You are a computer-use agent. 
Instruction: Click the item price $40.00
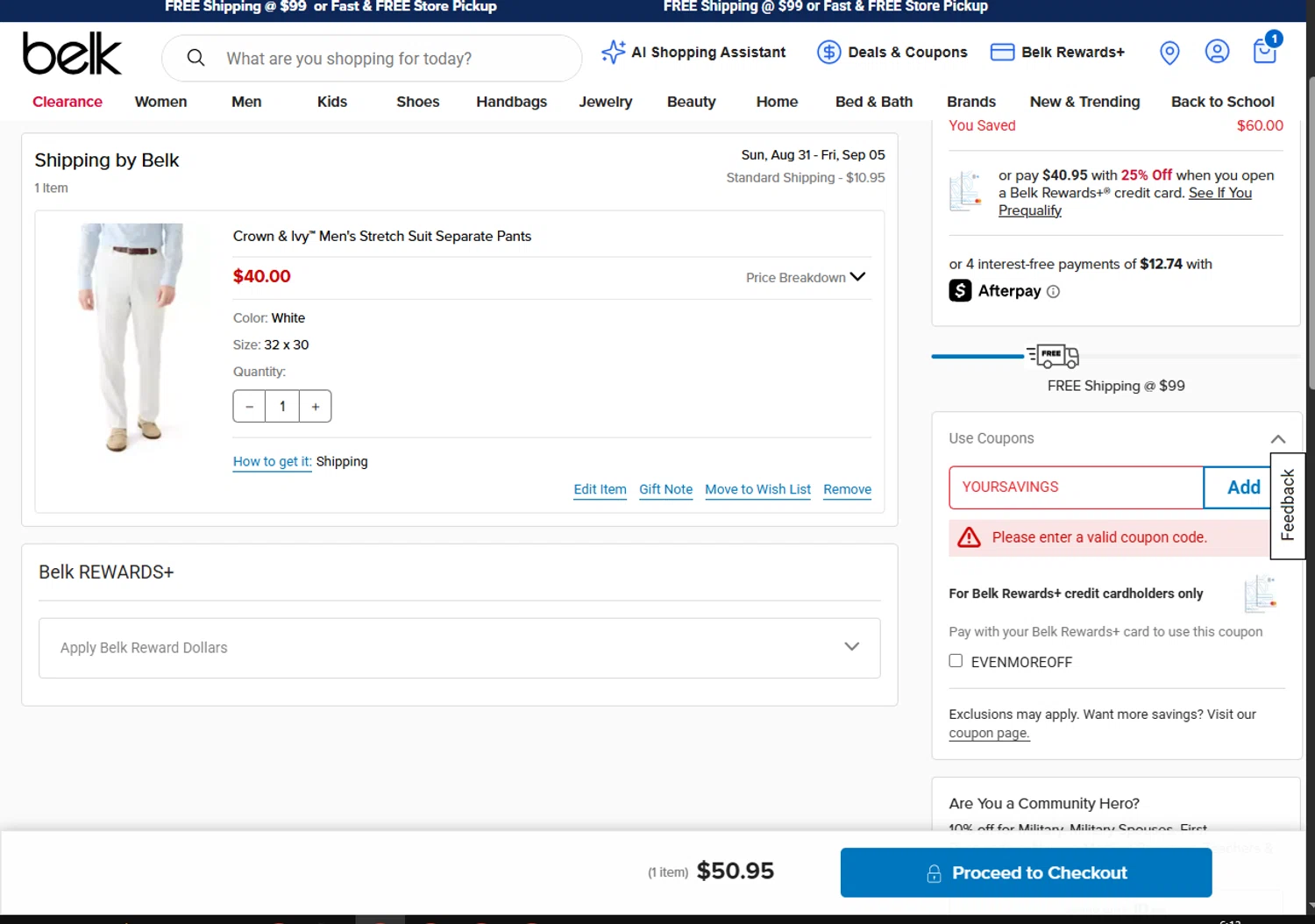pos(262,276)
